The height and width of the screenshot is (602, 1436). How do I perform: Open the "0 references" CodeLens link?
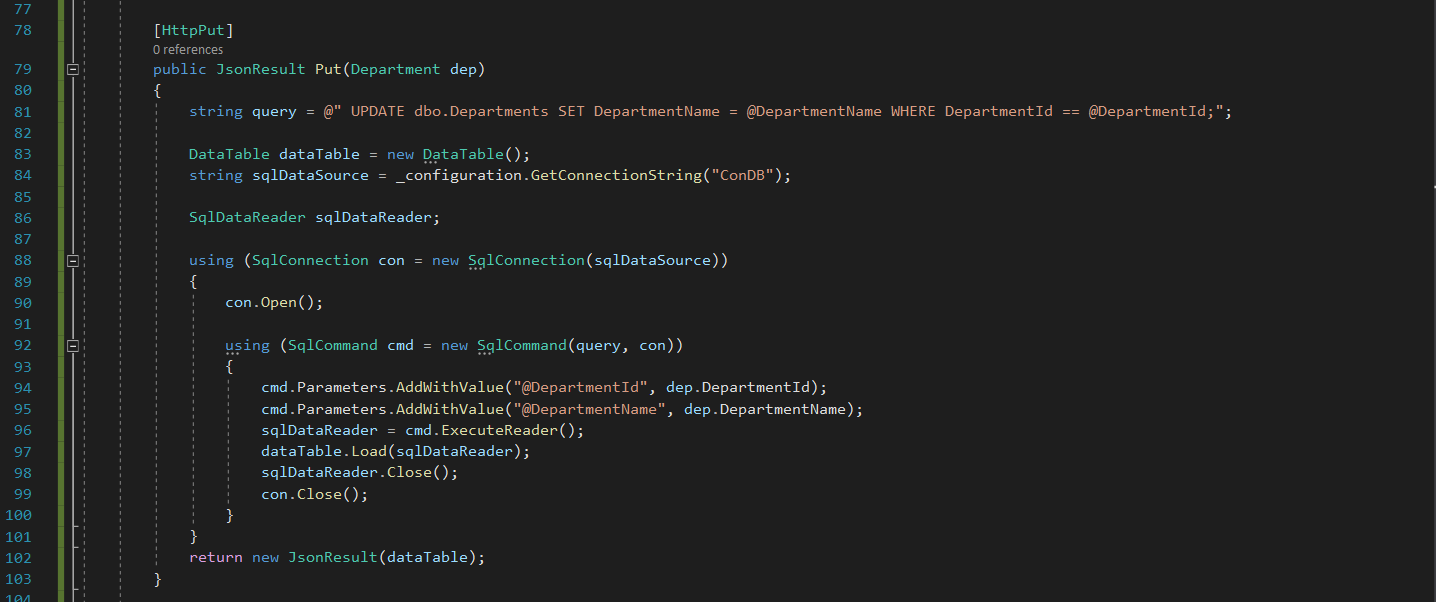click(x=188, y=49)
